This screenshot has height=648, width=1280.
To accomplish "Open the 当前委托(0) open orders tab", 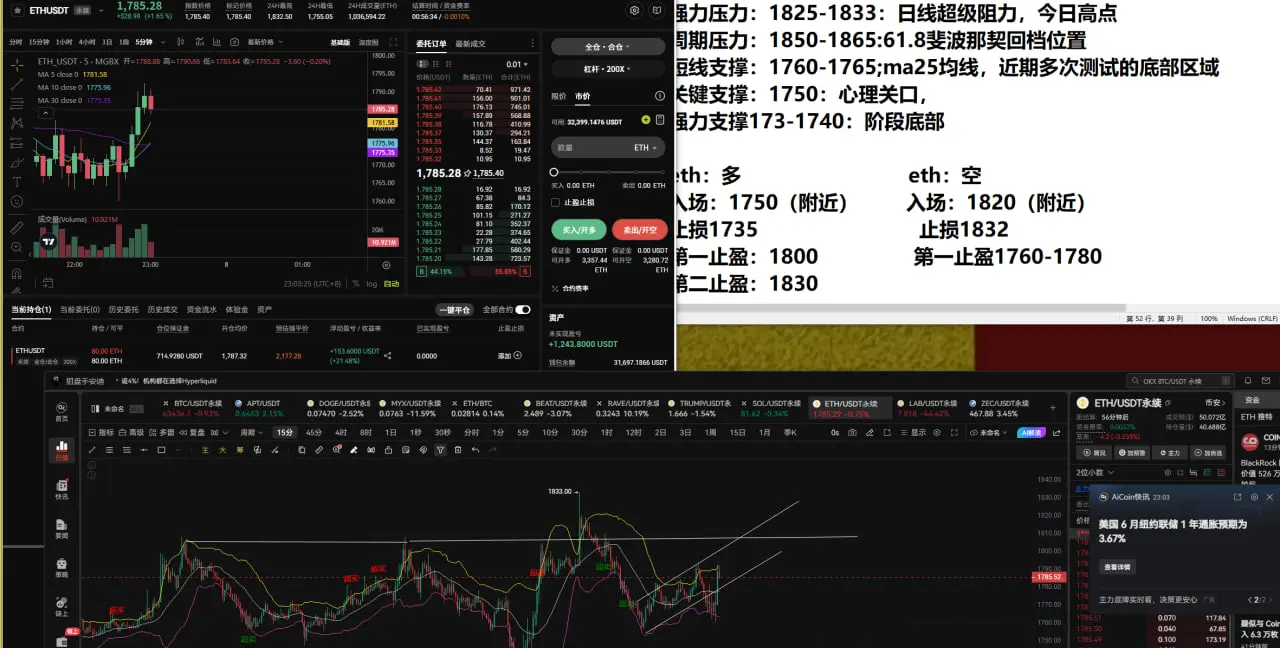I will (81, 310).
